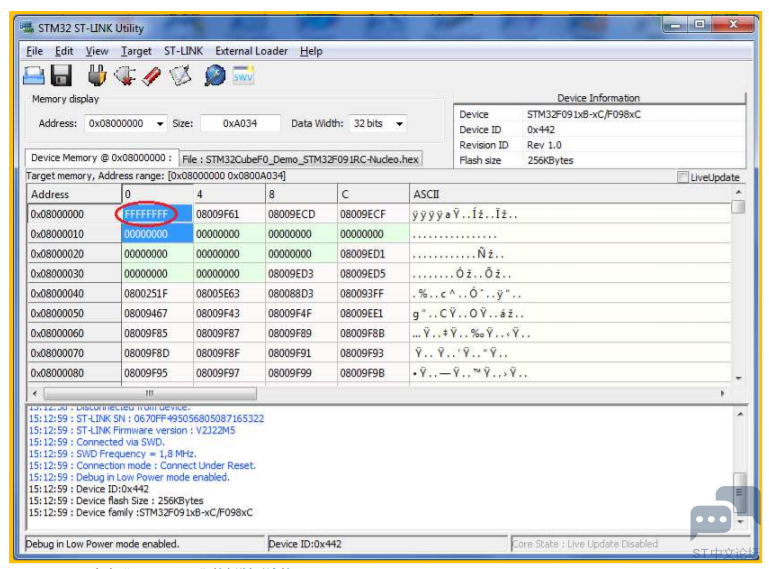The image size is (769, 569).
Task: Click log line Device flash Size 256KBytes
Action: (x=116, y=501)
